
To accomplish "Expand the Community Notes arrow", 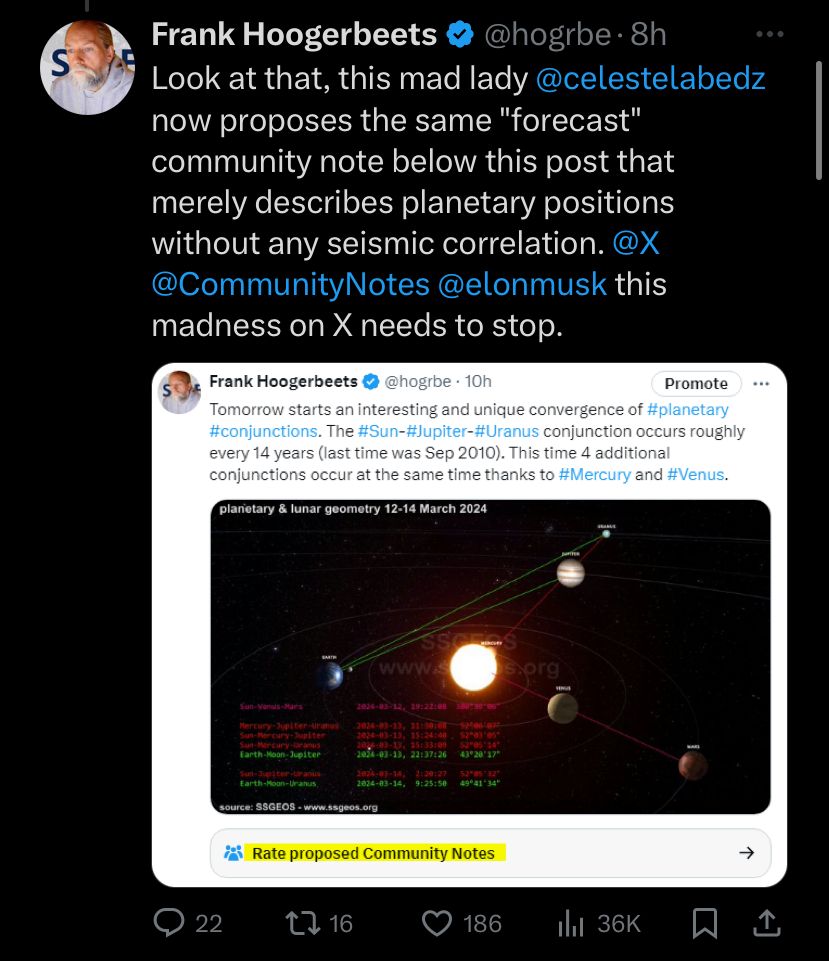I will click(746, 853).
